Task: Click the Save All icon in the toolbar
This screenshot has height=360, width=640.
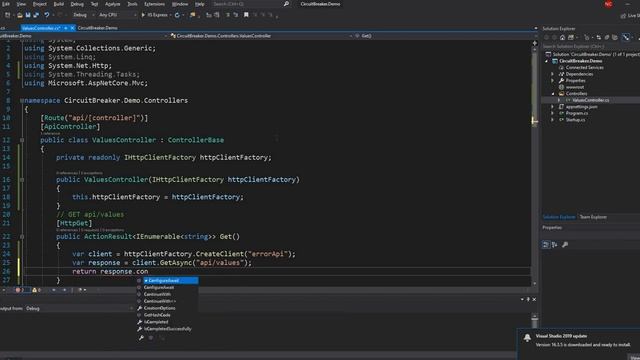Action: coord(36,15)
